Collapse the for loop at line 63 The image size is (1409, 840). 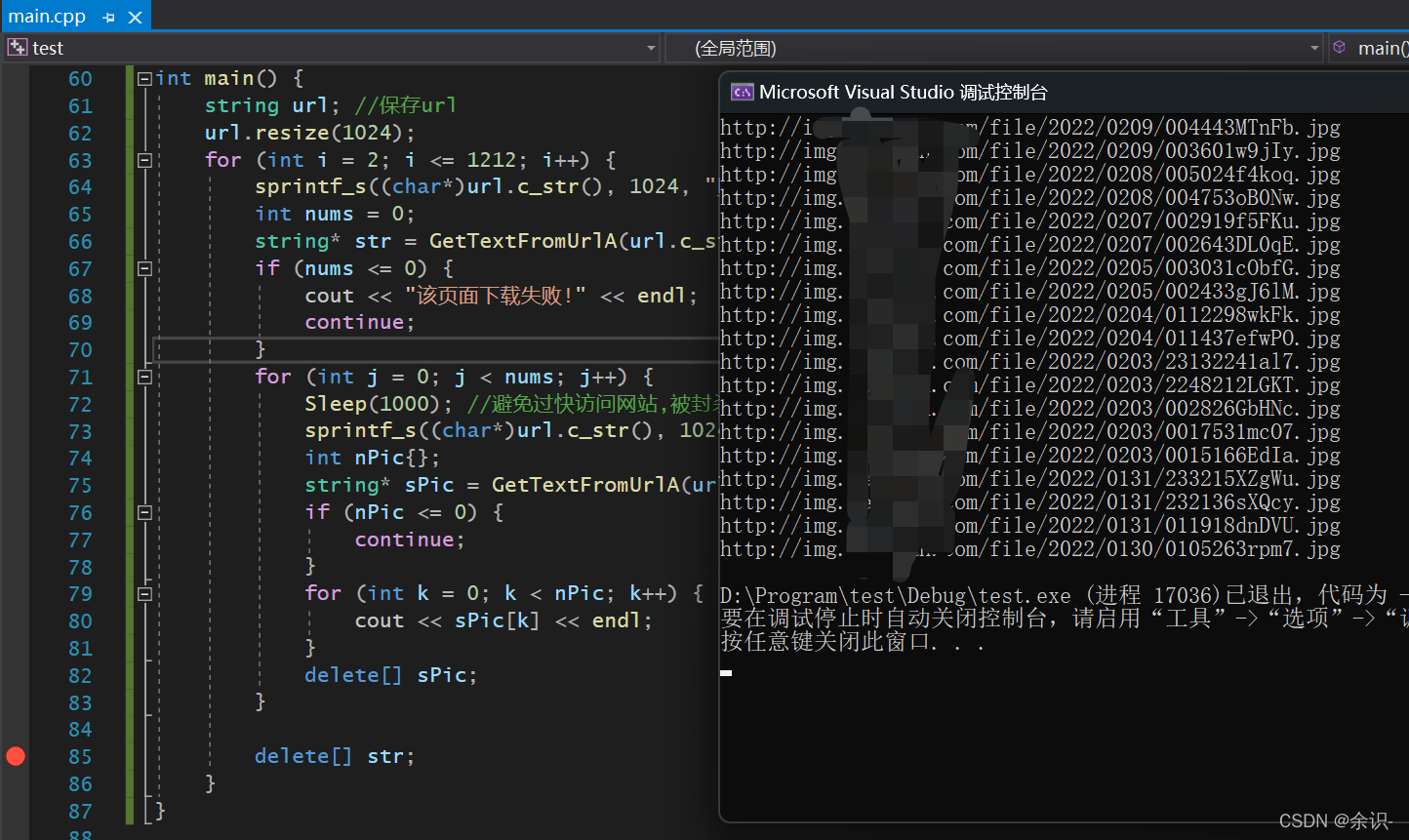click(144, 160)
